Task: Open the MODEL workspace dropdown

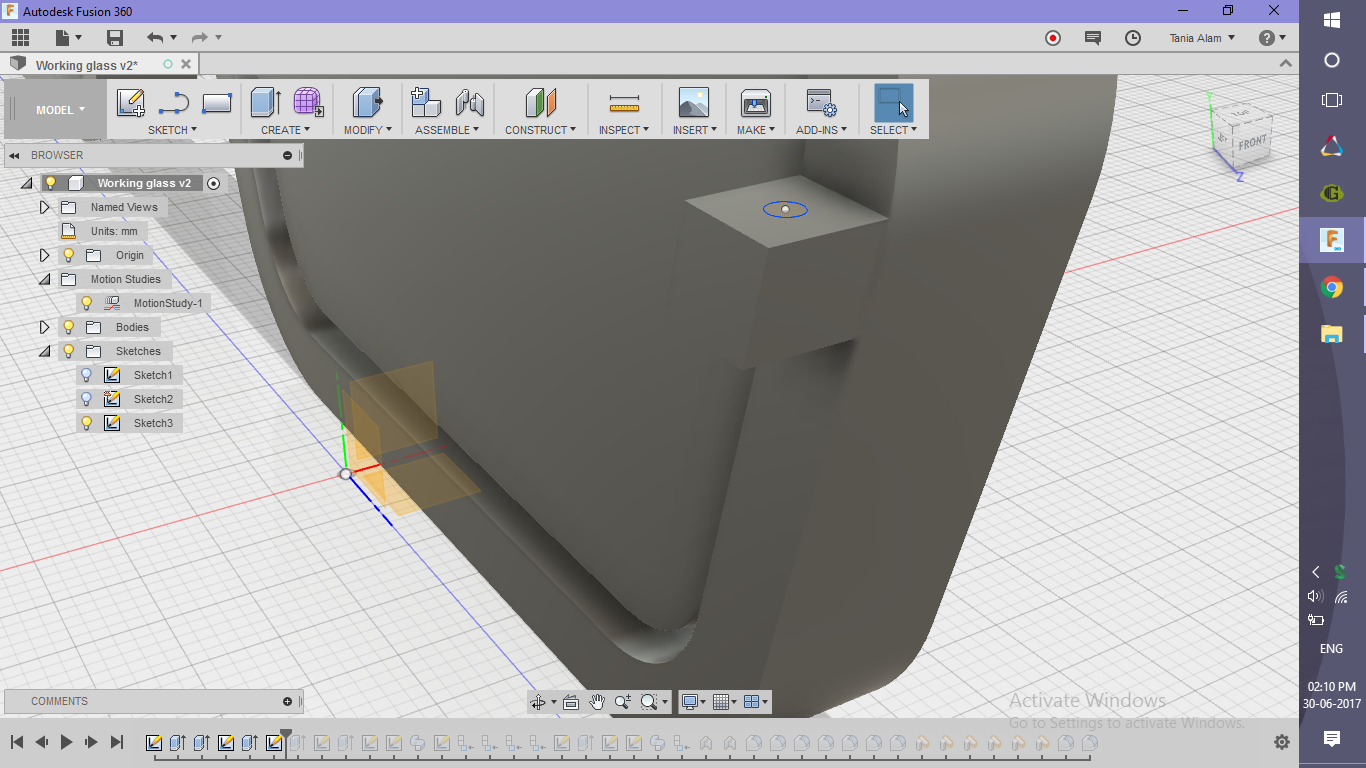Action: (59, 110)
